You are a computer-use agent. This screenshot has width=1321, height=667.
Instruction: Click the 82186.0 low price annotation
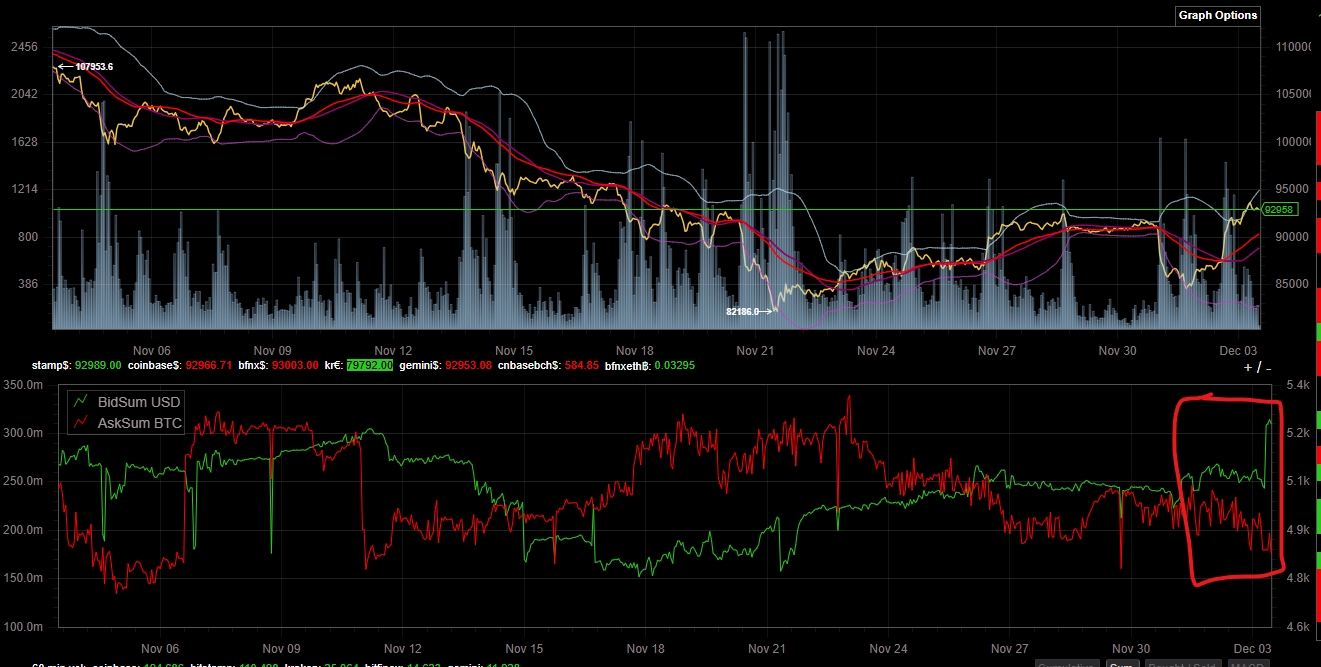pos(743,312)
